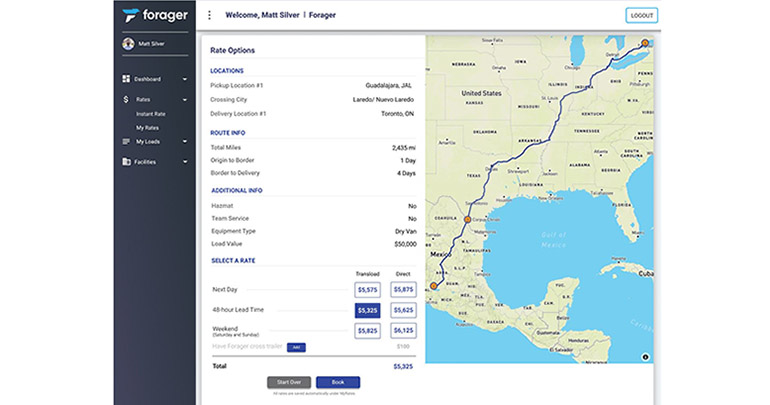Select Weekend Direct rate $6,125
This screenshot has width=770, height=405.
(x=403, y=330)
